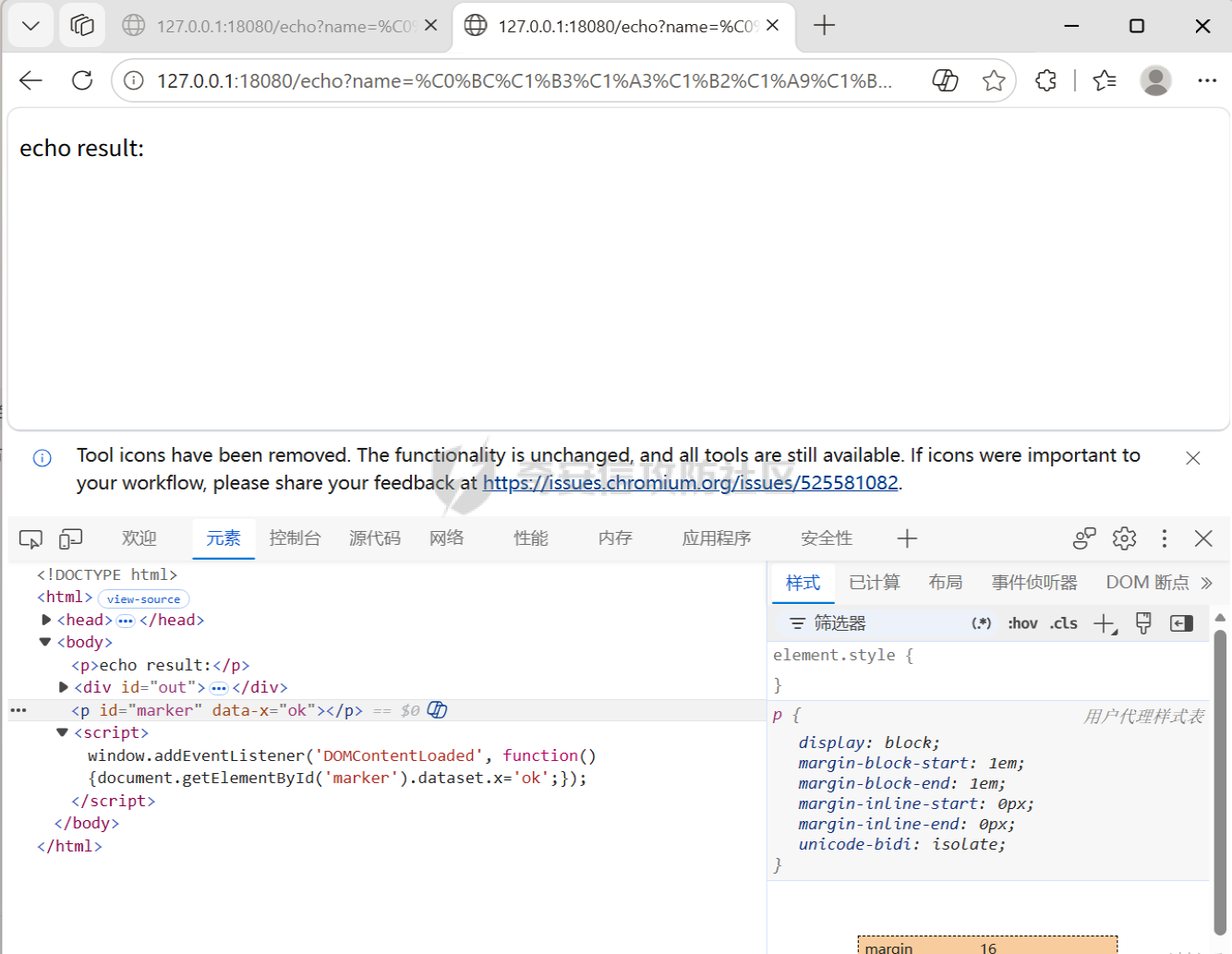The image size is (1232, 954).
Task: Toggle device emulation mode
Action: click(x=71, y=538)
